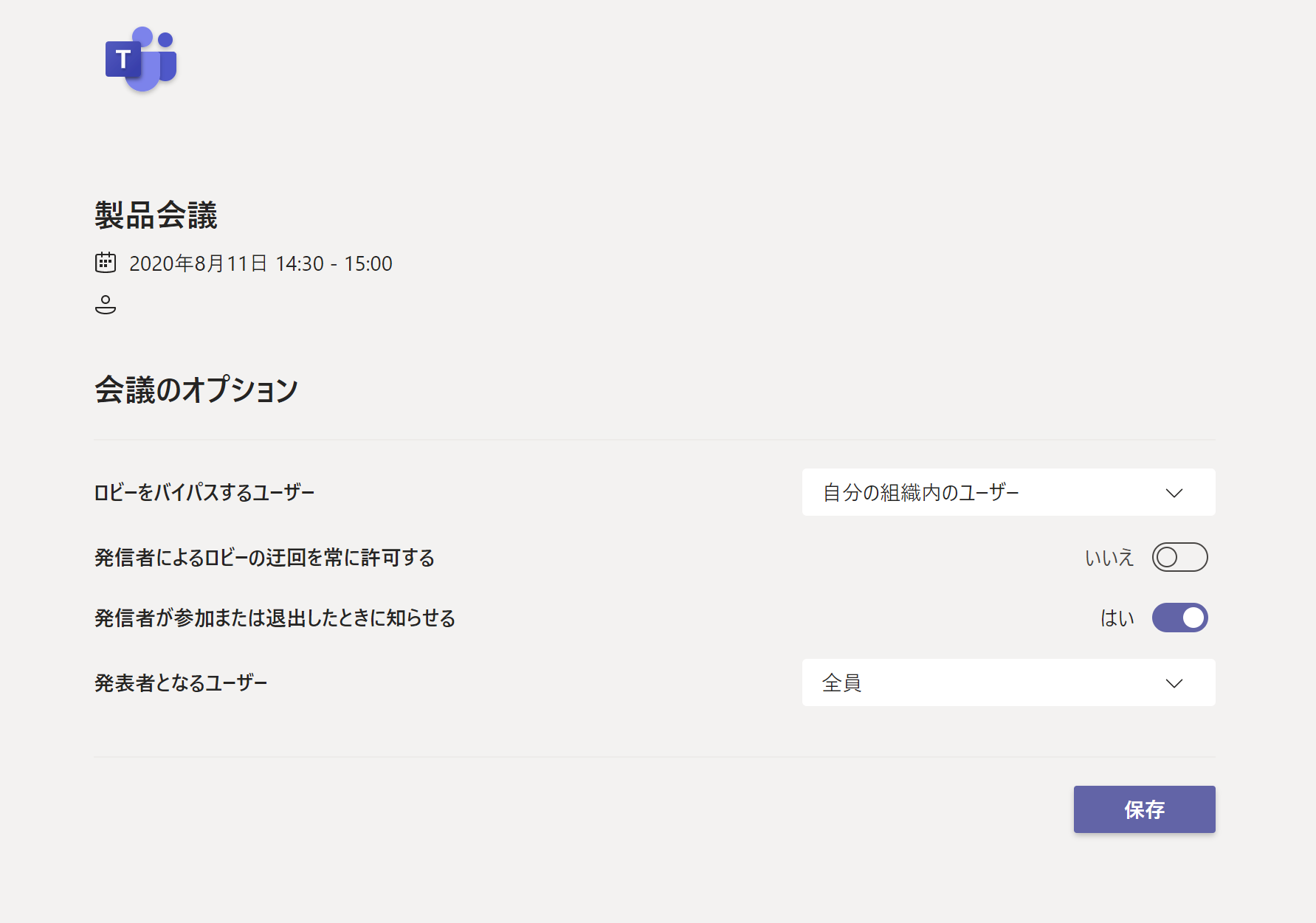Click the 発信者によるロビーの迂回を常に許可する label

click(265, 557)
